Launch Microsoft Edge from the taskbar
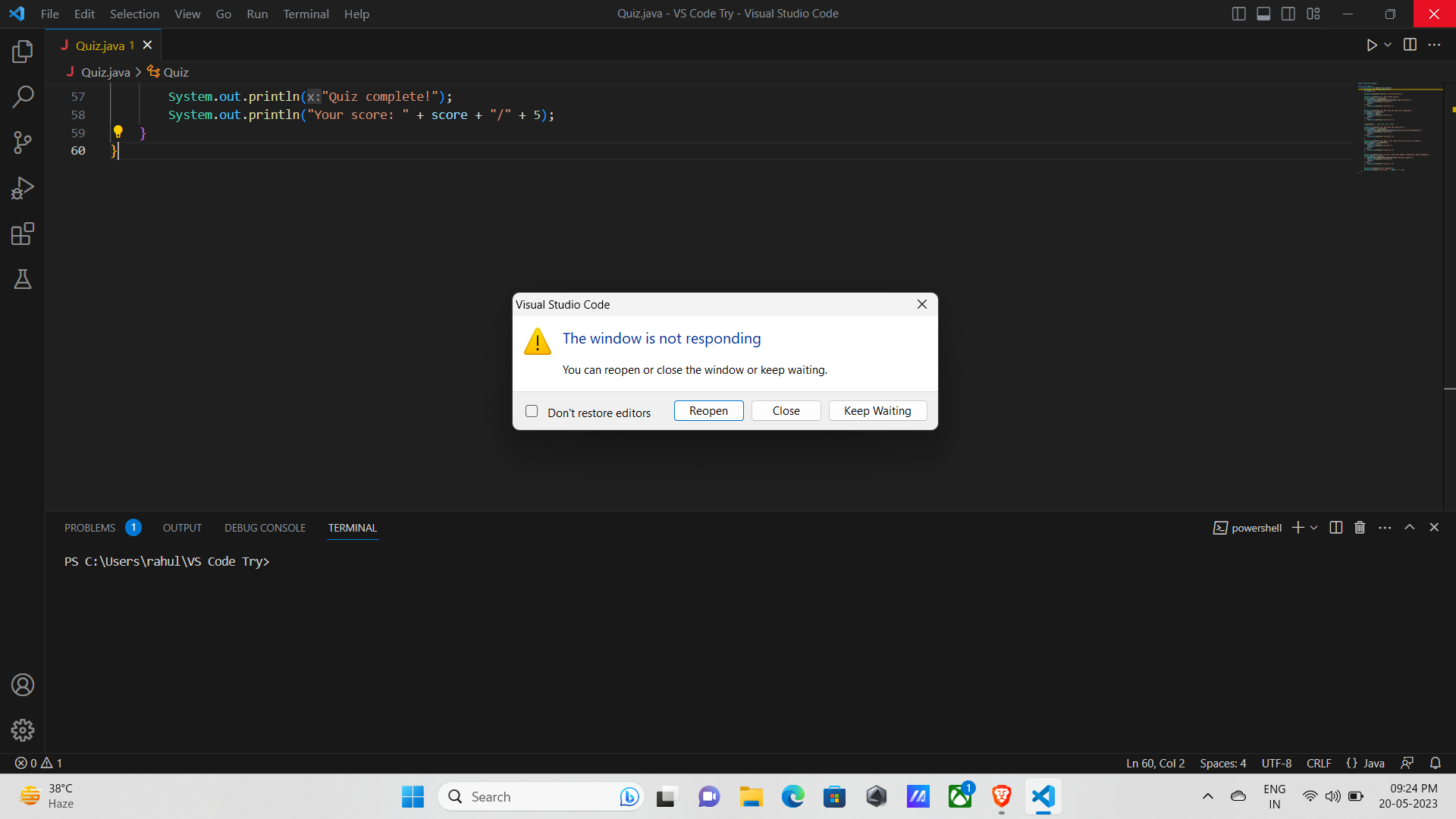The image size is (1456, 819). click(x=793, y=796)
